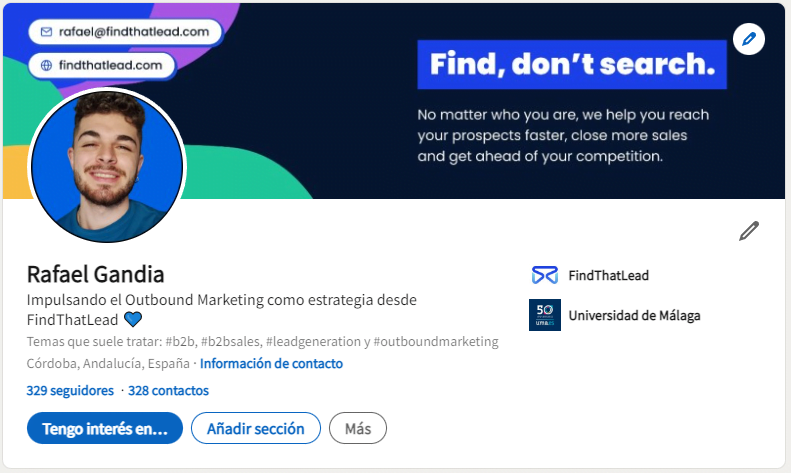Open the "Tengo interés en…" options

tap(105, 429)
